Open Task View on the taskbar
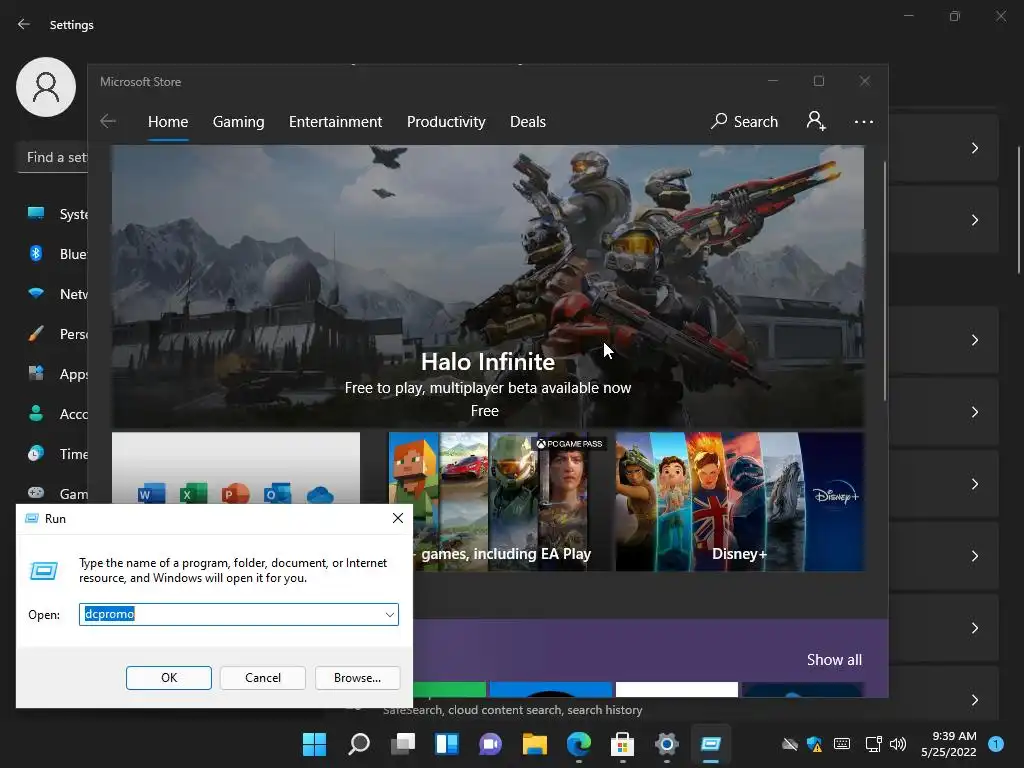The image size is (1024, 768). 403,744
